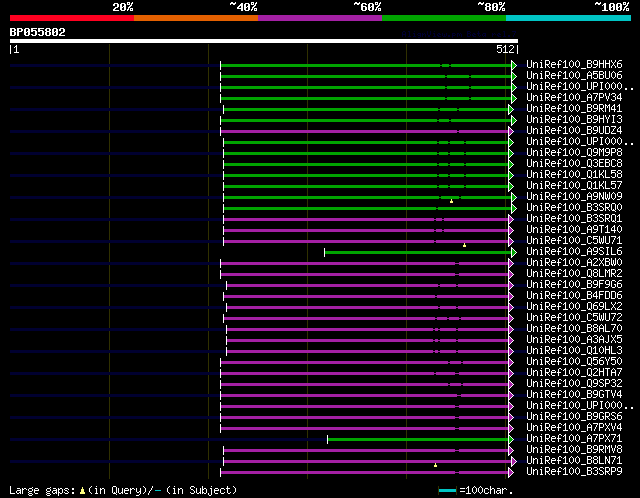Select the UniRef100_B8LN71 label
This screenshot has height=498, width=640.
574,461
